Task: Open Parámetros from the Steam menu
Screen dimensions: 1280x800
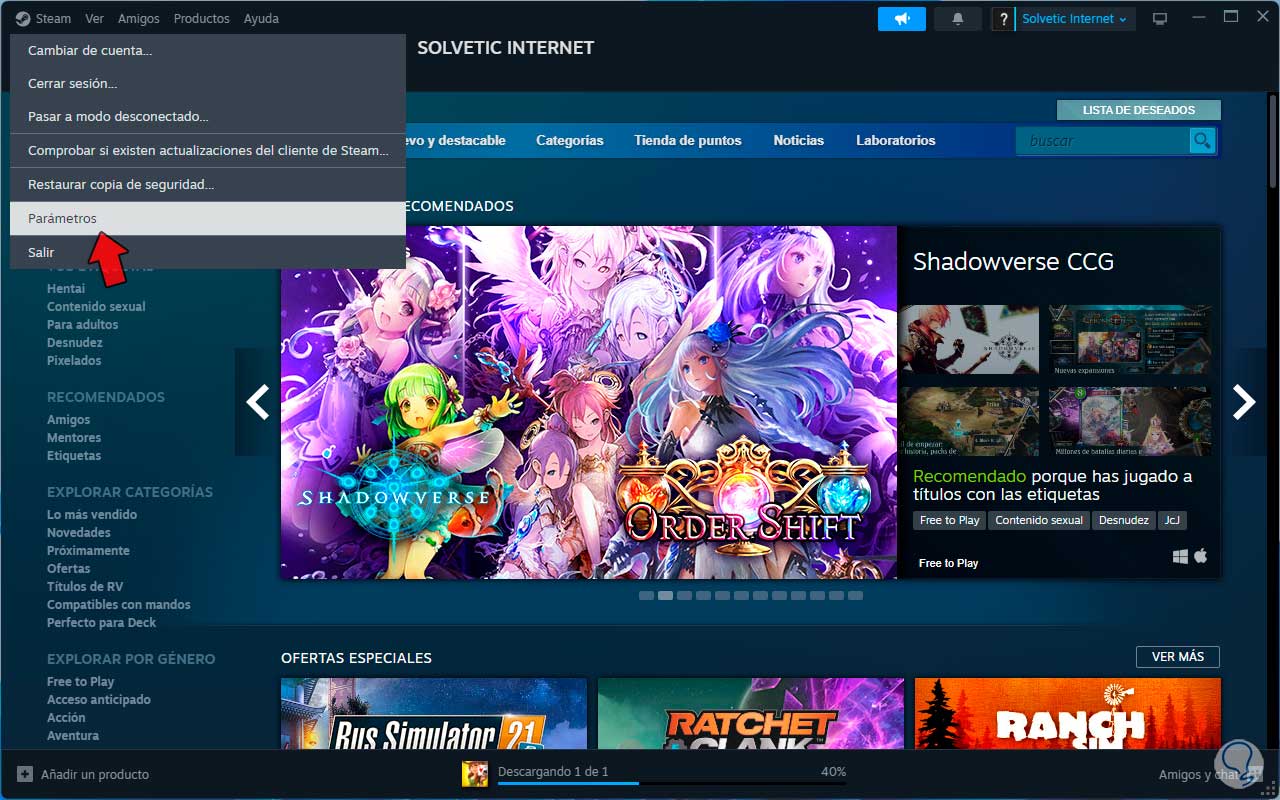Action: click(208, 218)
